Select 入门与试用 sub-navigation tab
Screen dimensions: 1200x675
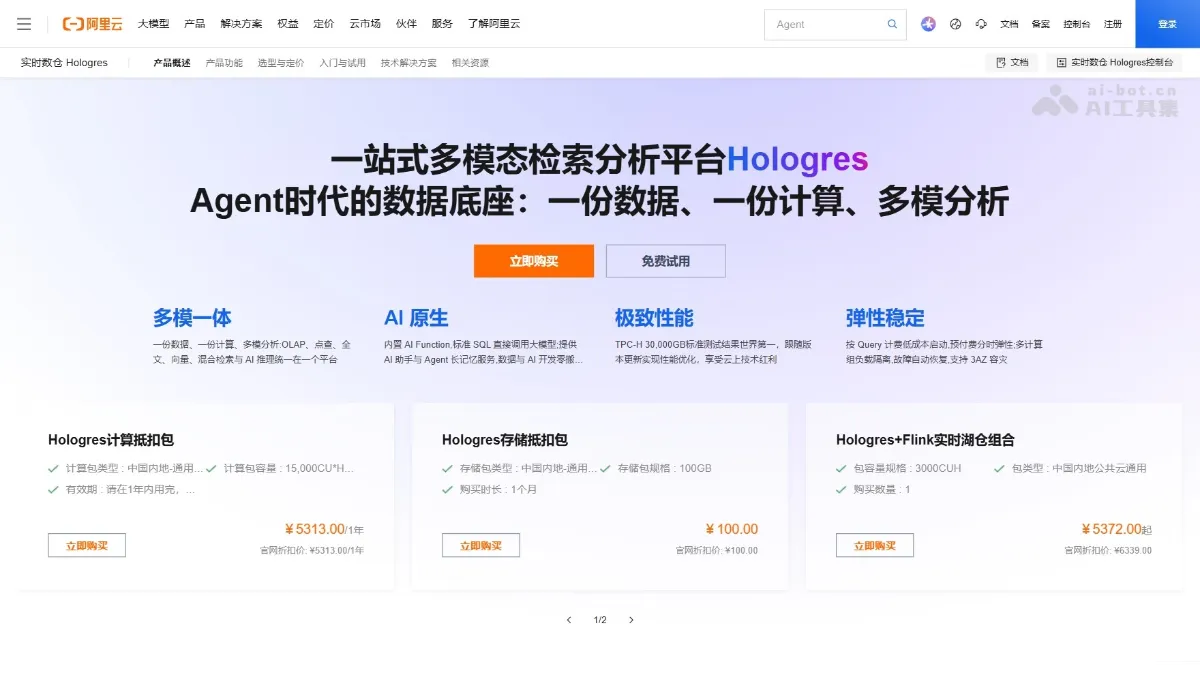(343, 63)
